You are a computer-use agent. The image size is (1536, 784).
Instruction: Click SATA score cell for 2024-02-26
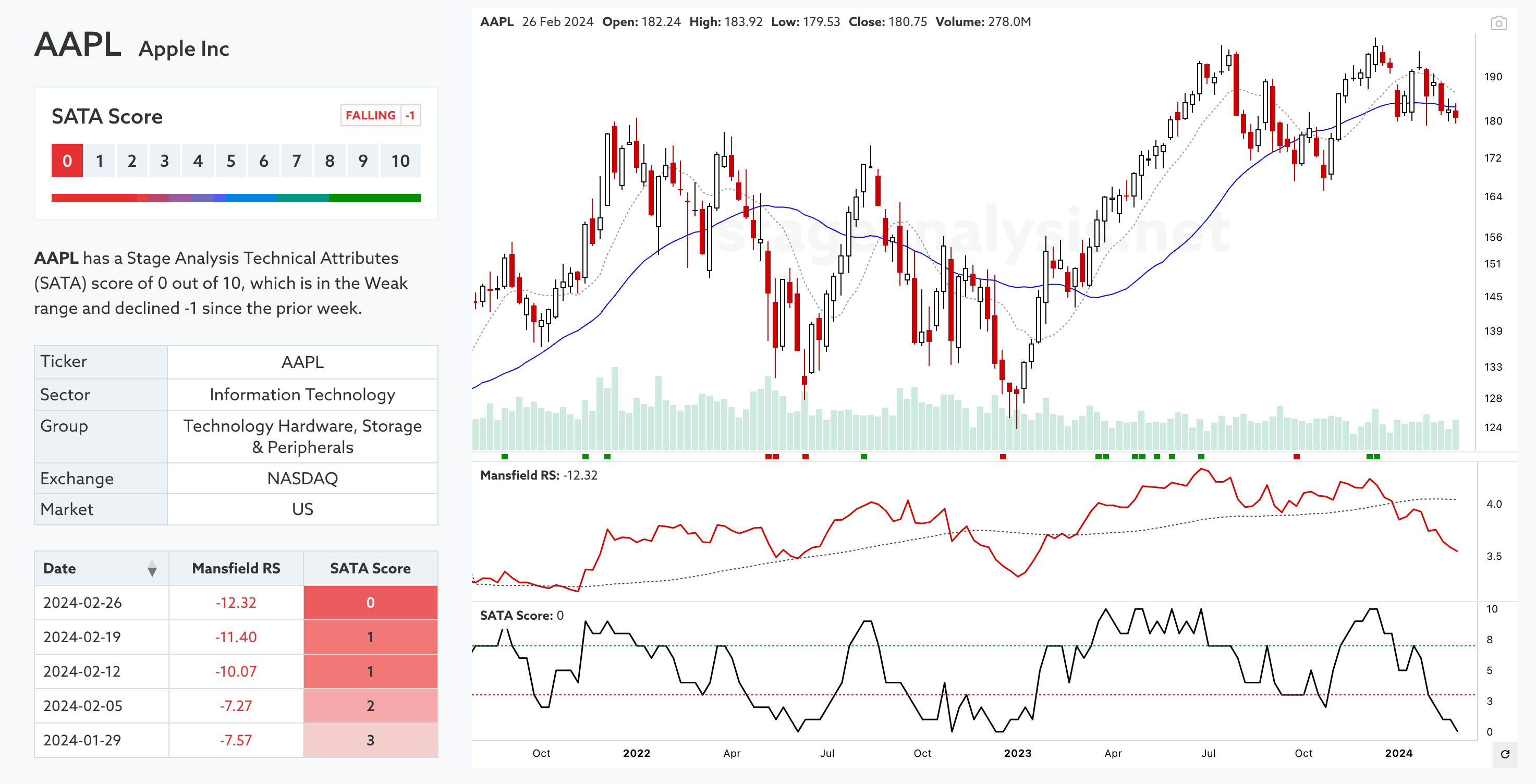click(370, 603)
